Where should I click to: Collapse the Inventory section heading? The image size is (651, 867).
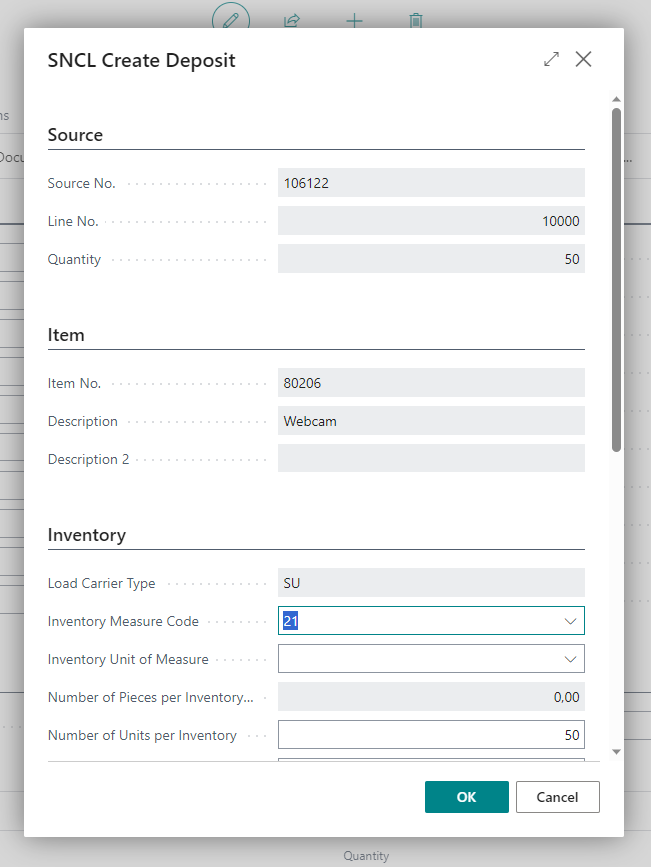[x=87, y=535]
